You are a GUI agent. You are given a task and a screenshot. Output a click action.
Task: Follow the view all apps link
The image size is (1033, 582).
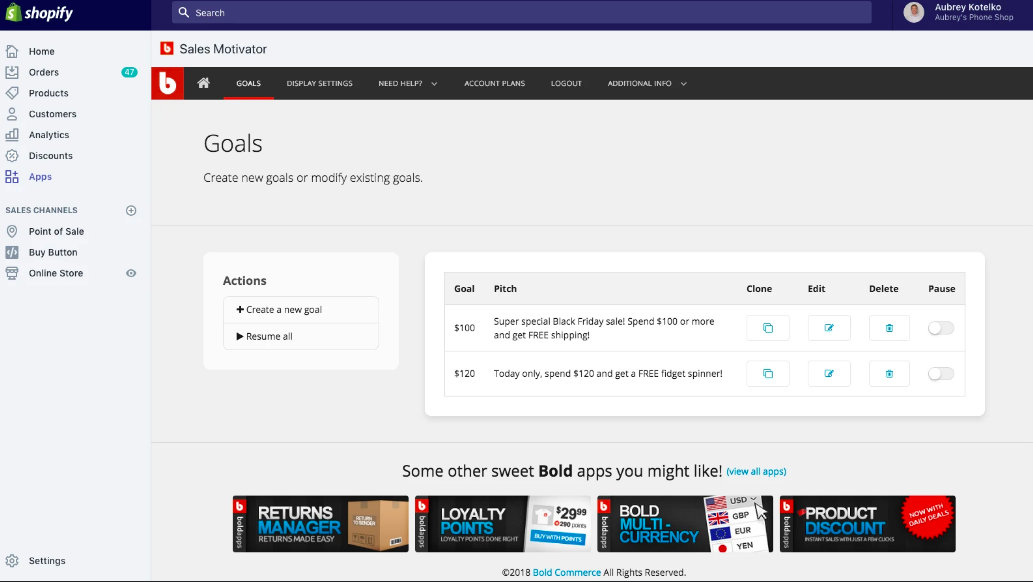pyautogui.click(x=756, y=472)
